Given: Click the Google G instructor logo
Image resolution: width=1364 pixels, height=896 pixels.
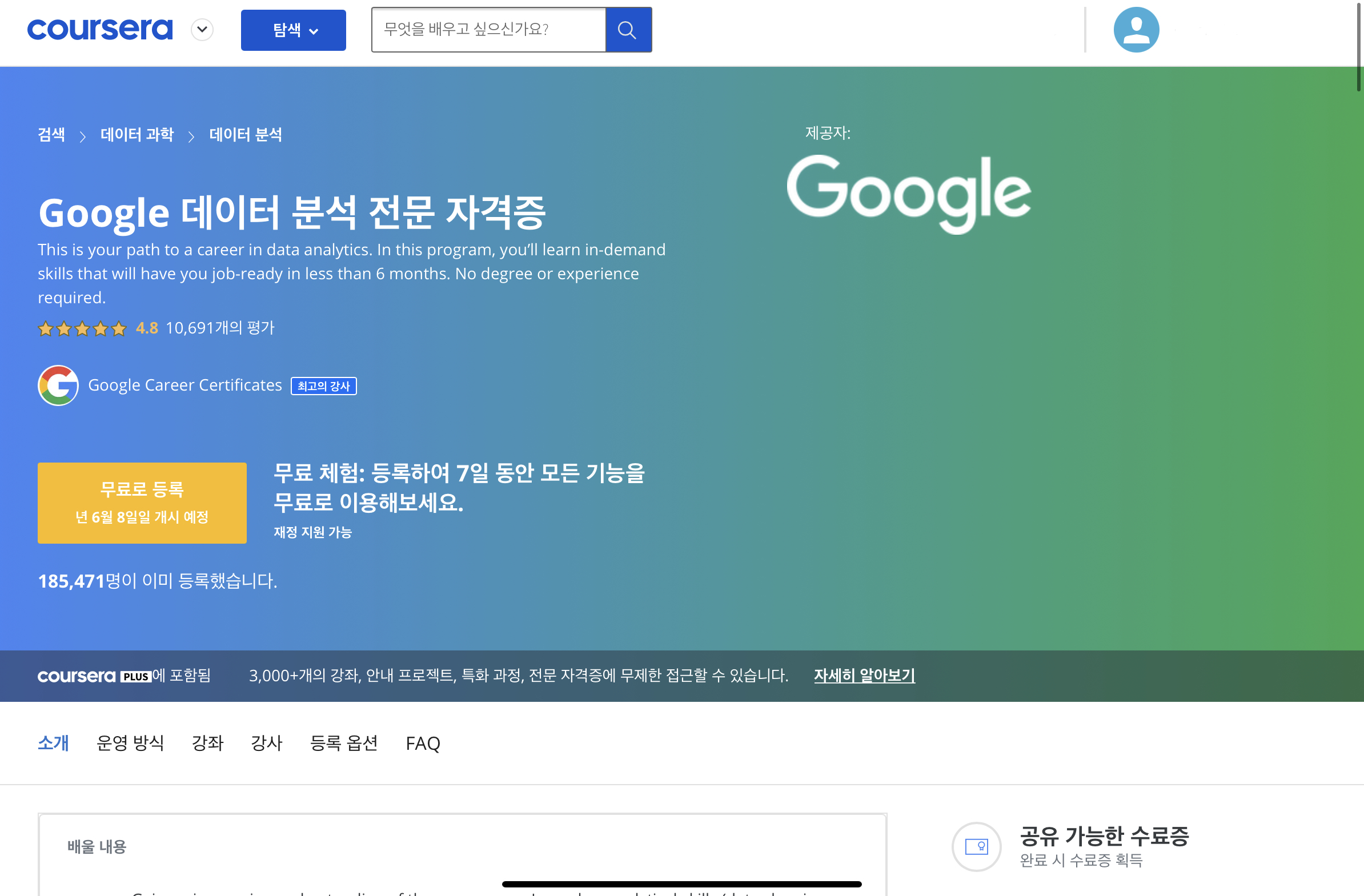Looking at the screenshot, I should tap(58, 385).
